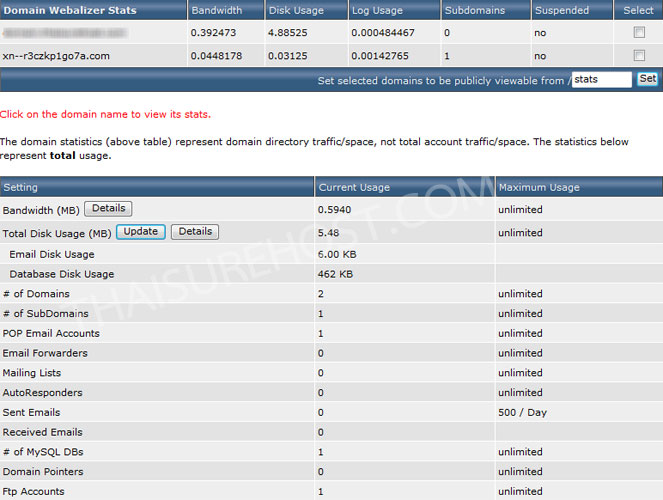Open stats for xn--r3czkp1go7a.com domain
Screen dimensions: 663x500
click(x=56, y=56)
